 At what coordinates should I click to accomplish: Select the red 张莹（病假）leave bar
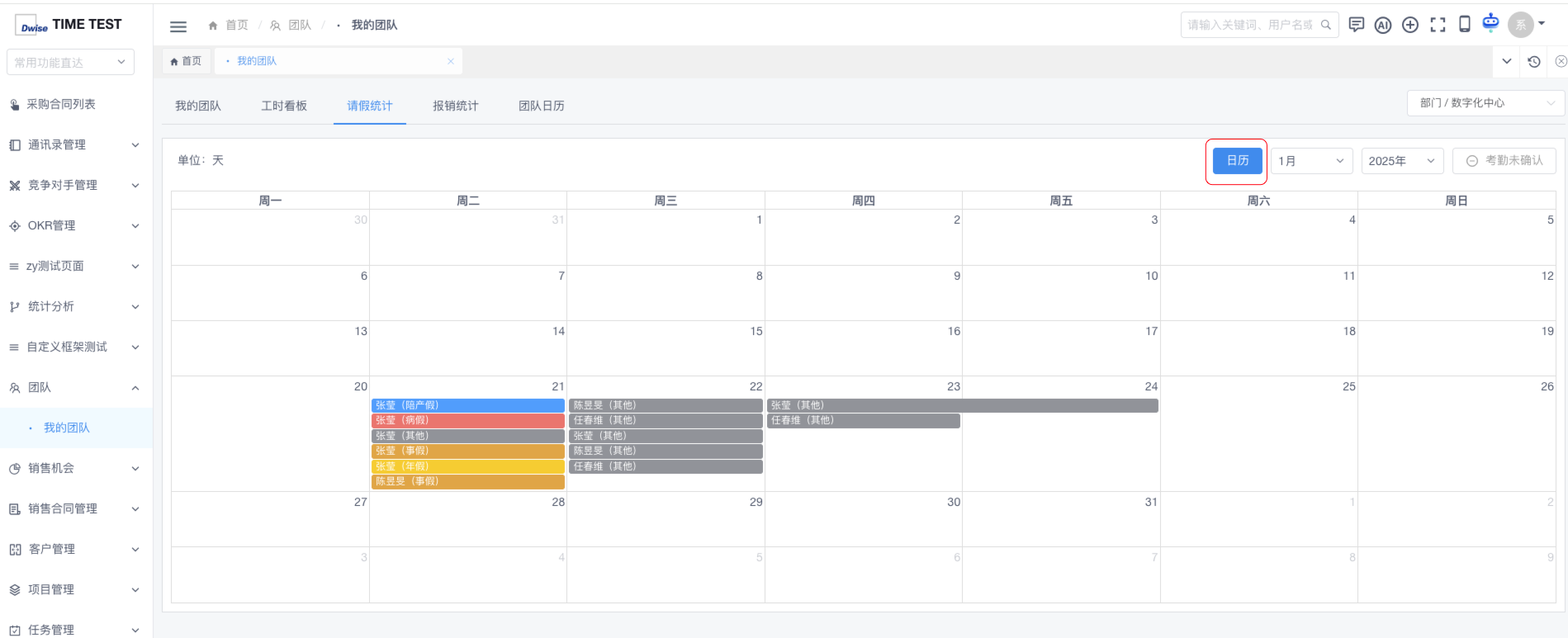[x=467, y=421]
